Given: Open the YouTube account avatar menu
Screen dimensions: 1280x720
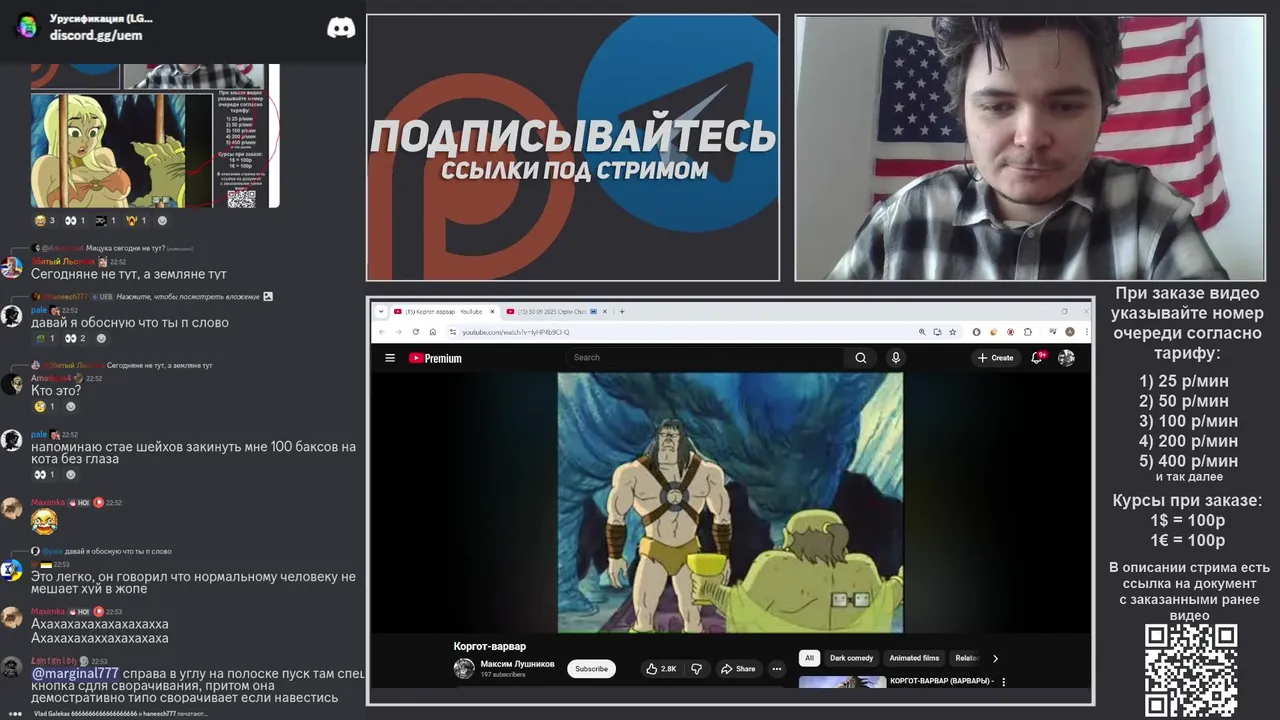Looking at the screenshot, I should 1067,358.
